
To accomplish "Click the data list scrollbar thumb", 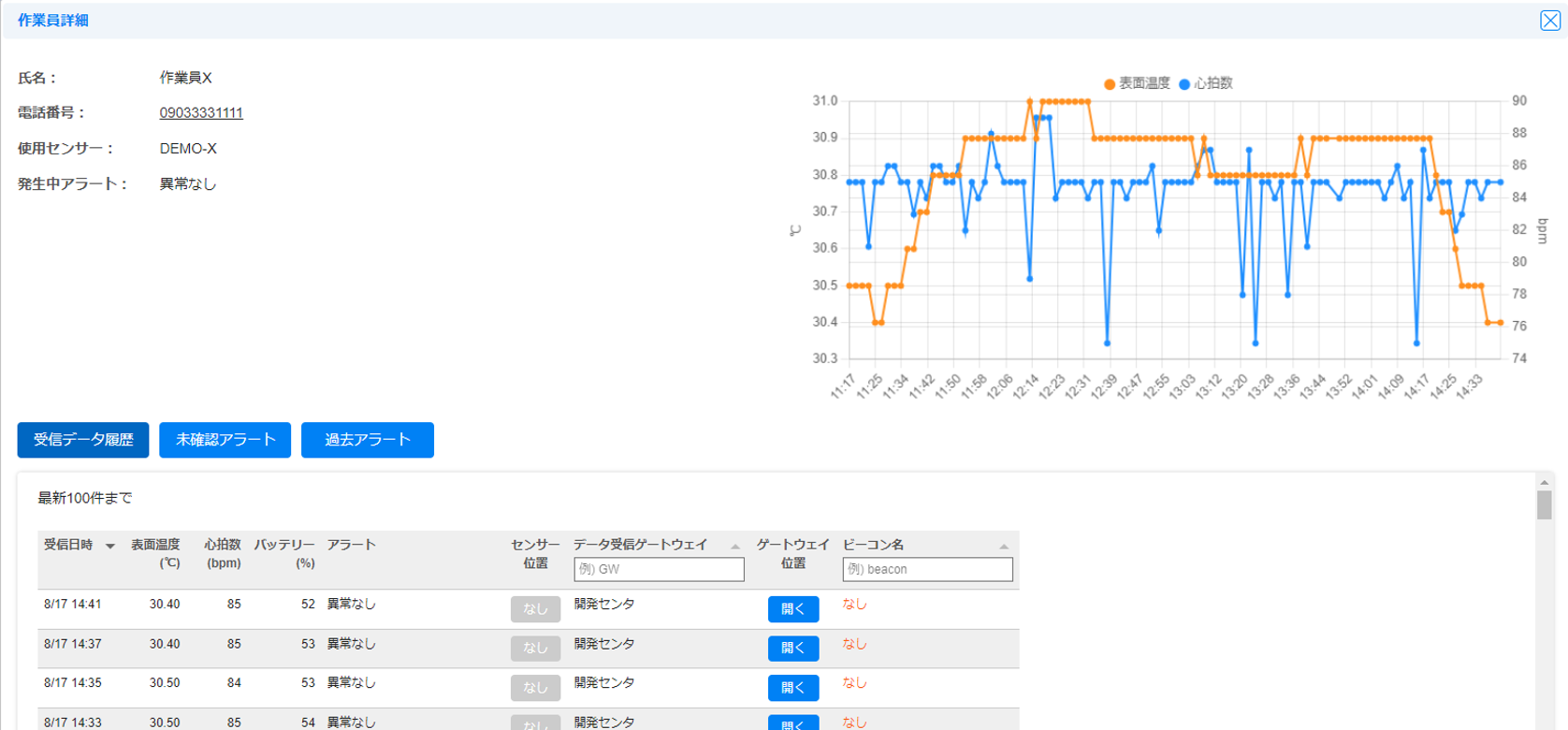I will tap(1545, 505).
